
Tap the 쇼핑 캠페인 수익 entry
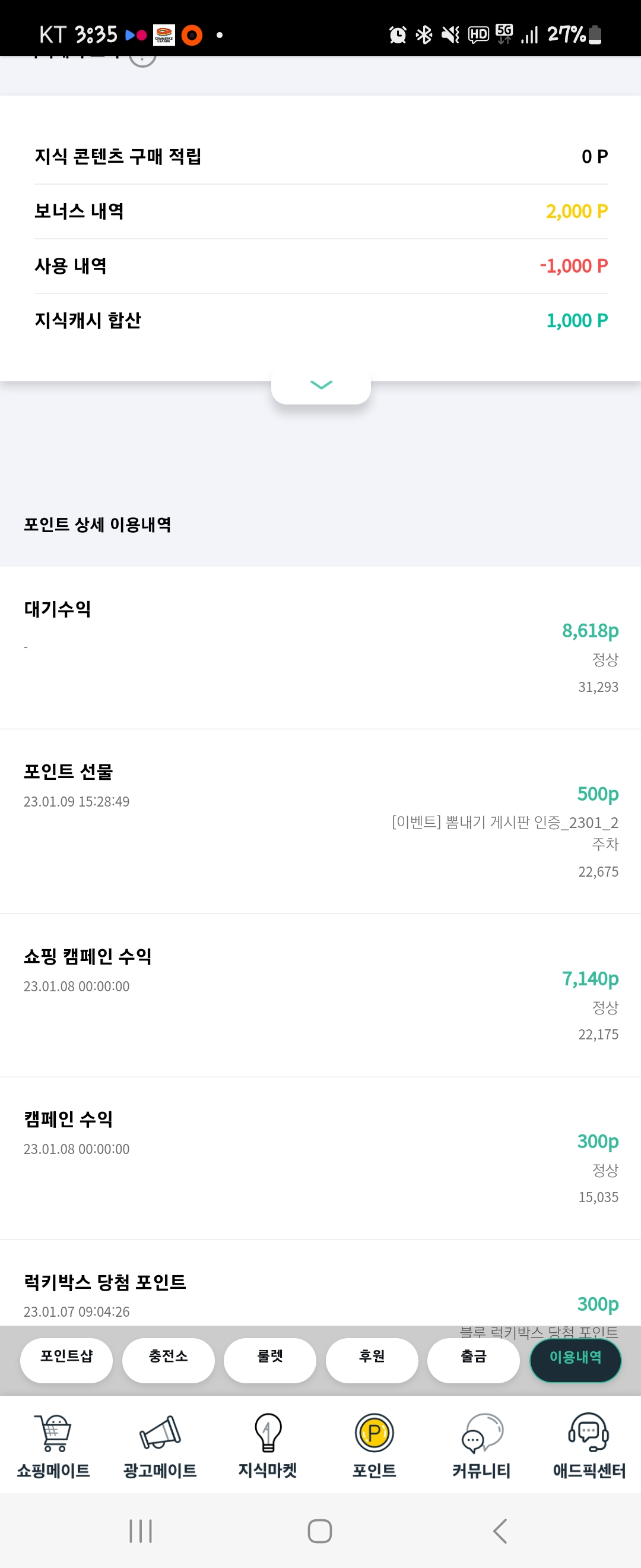(320, 994)
